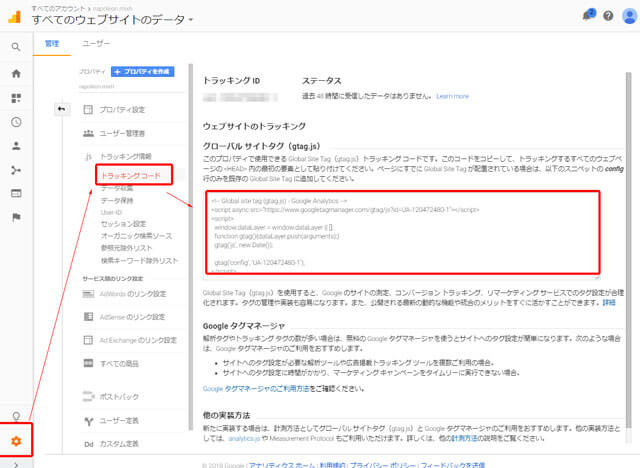Switch to the ユーザー tab
Viewport: 640px width, 468px height.
(96, 44)
